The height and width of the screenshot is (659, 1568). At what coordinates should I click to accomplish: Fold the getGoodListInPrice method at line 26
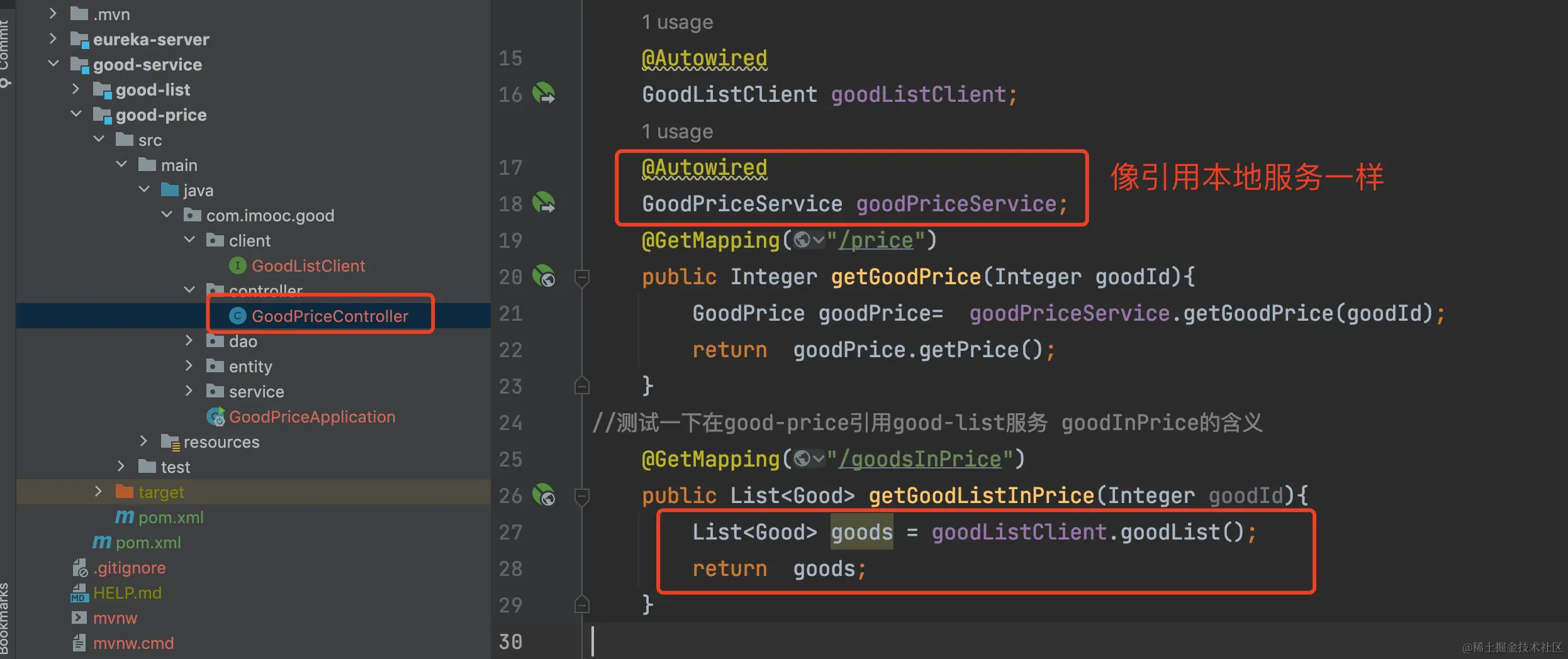(x=582, y=496)
